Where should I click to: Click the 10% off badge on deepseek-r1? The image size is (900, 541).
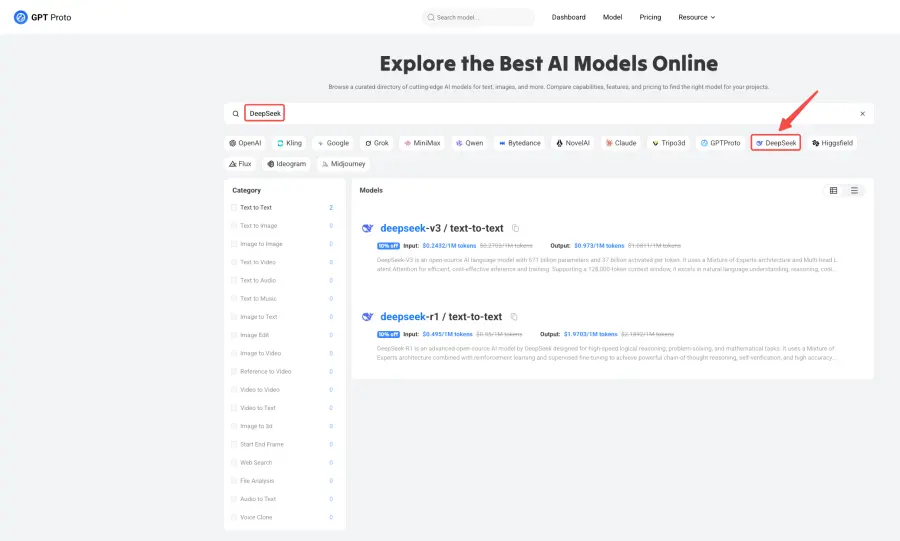(388, 334)
